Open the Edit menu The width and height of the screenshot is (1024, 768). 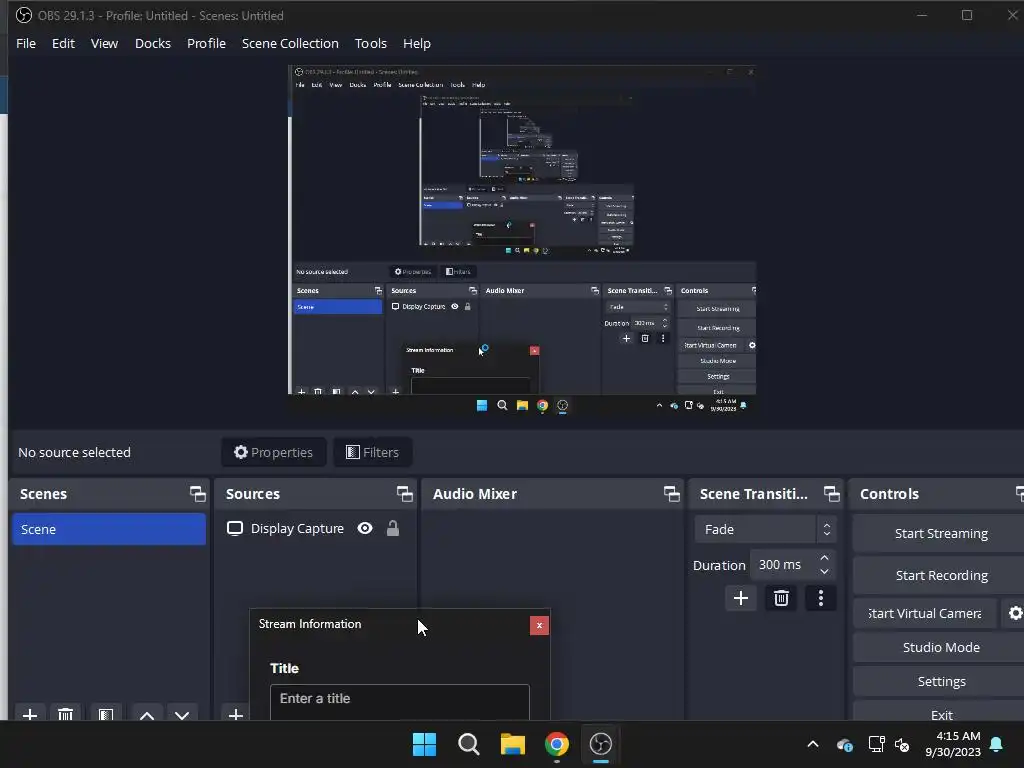point(63,43)
